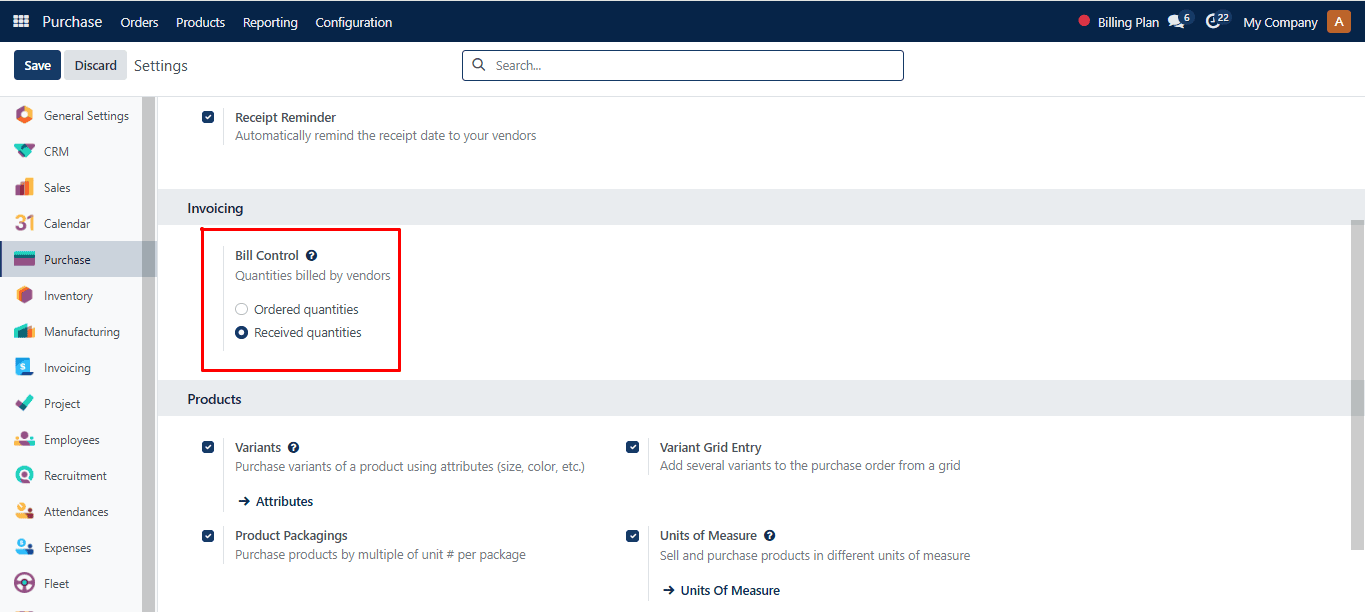The width and height of the screenshot is (1365, 612).
Task: Click the Employees people icon
Action: click(25, 439)
